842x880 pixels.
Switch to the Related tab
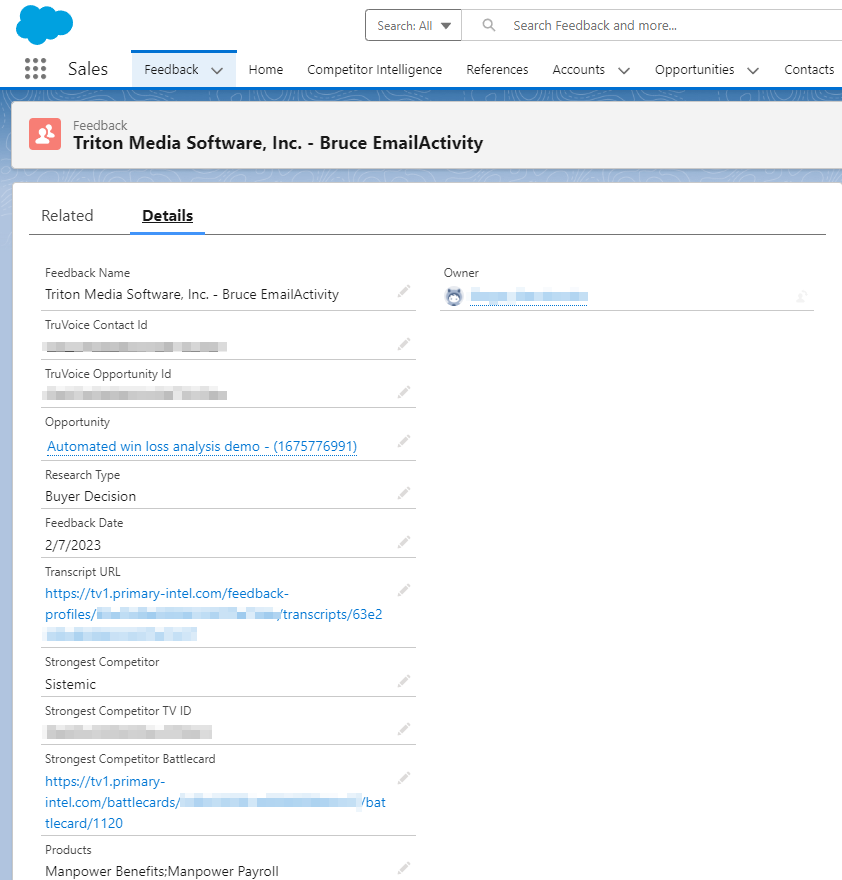point(67,216)
